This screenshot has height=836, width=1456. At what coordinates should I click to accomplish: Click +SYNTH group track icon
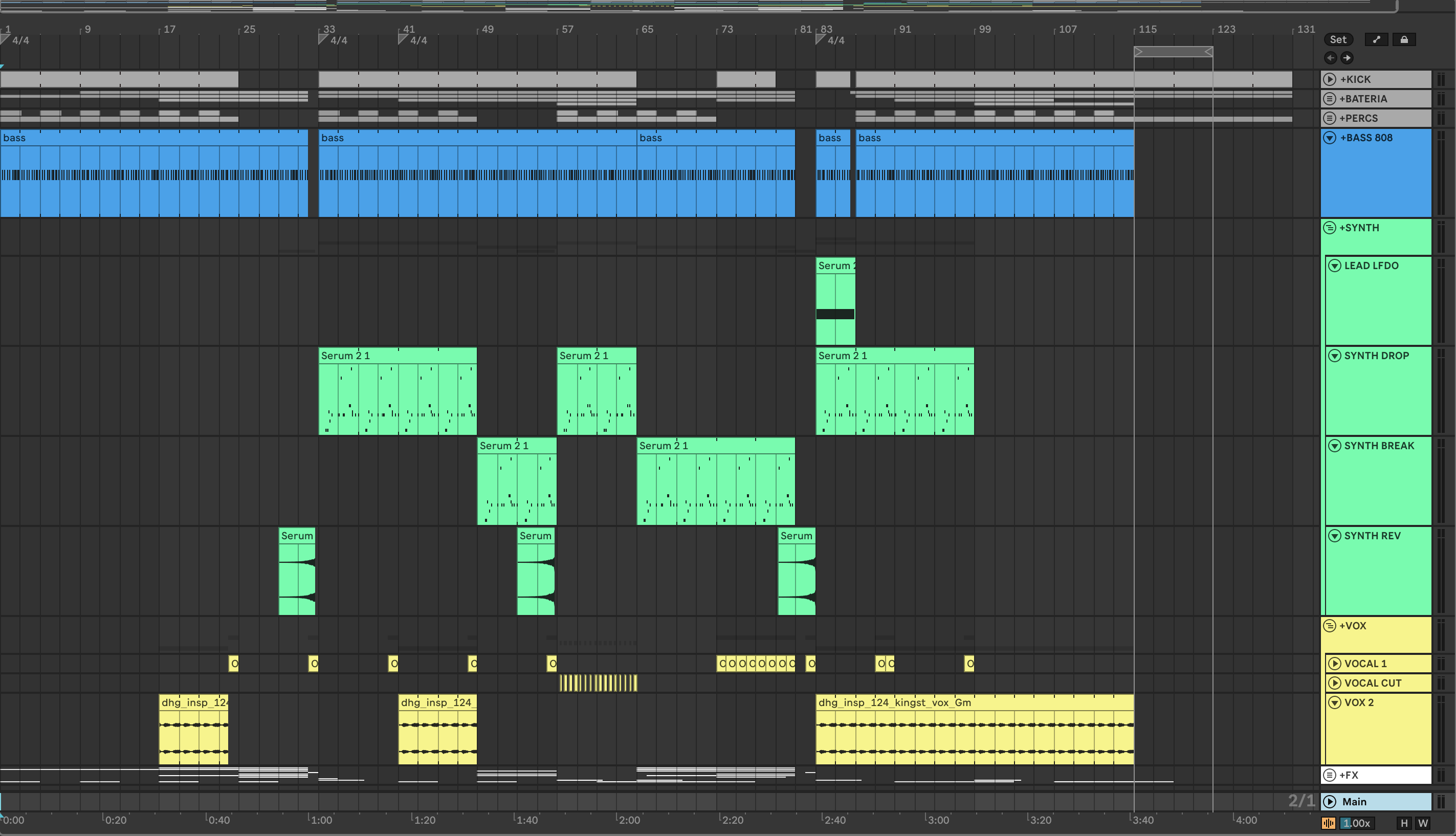[x=1329, y=228]
